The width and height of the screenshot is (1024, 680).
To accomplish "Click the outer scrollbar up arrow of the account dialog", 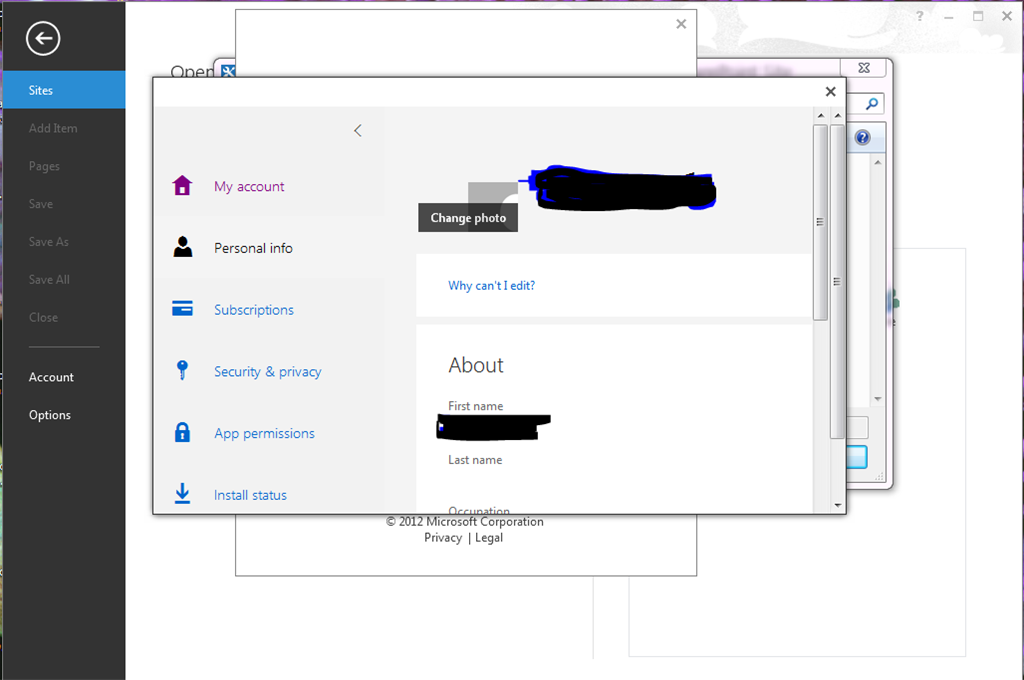I will click(x=838, y=116).
